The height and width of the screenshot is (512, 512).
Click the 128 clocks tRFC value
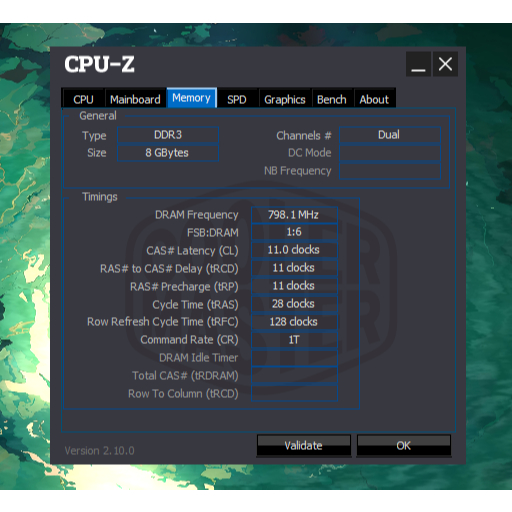point(295,322)
